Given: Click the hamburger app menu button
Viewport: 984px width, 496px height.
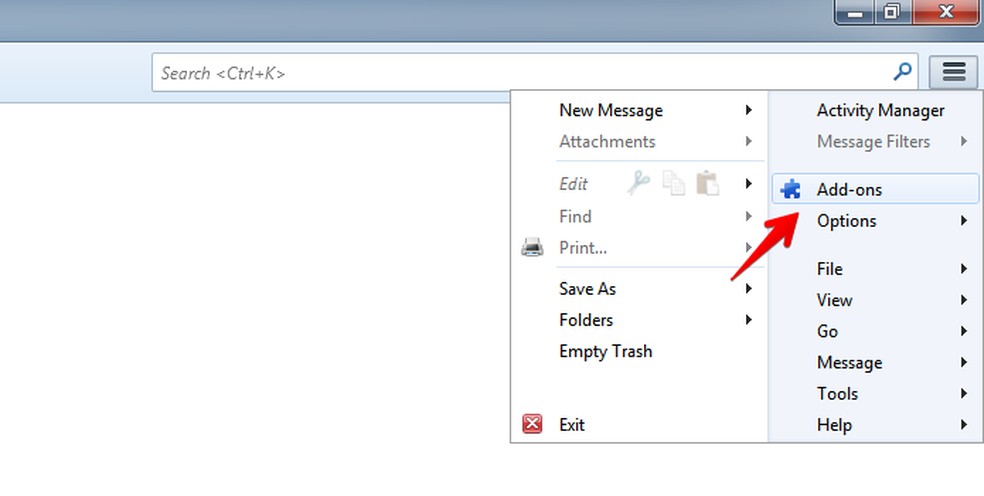Looking at the screenshot, I should [x=953, y=72].
